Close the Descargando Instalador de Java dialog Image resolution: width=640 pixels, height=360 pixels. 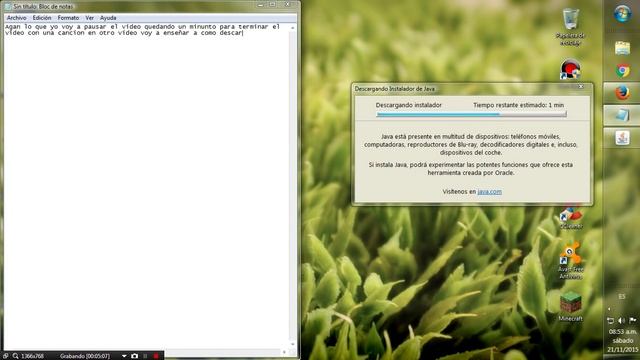tap(581, 87)
